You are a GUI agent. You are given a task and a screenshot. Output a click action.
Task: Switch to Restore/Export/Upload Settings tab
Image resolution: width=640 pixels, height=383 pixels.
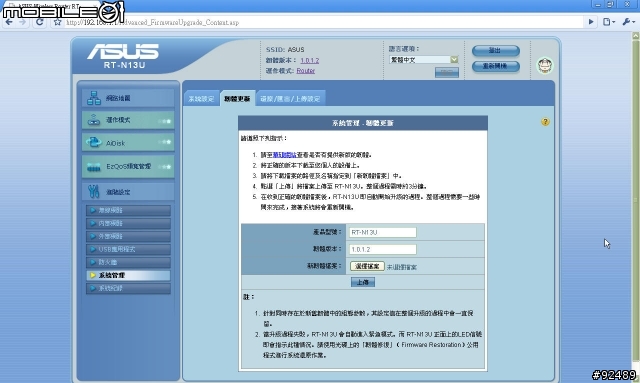290,98
